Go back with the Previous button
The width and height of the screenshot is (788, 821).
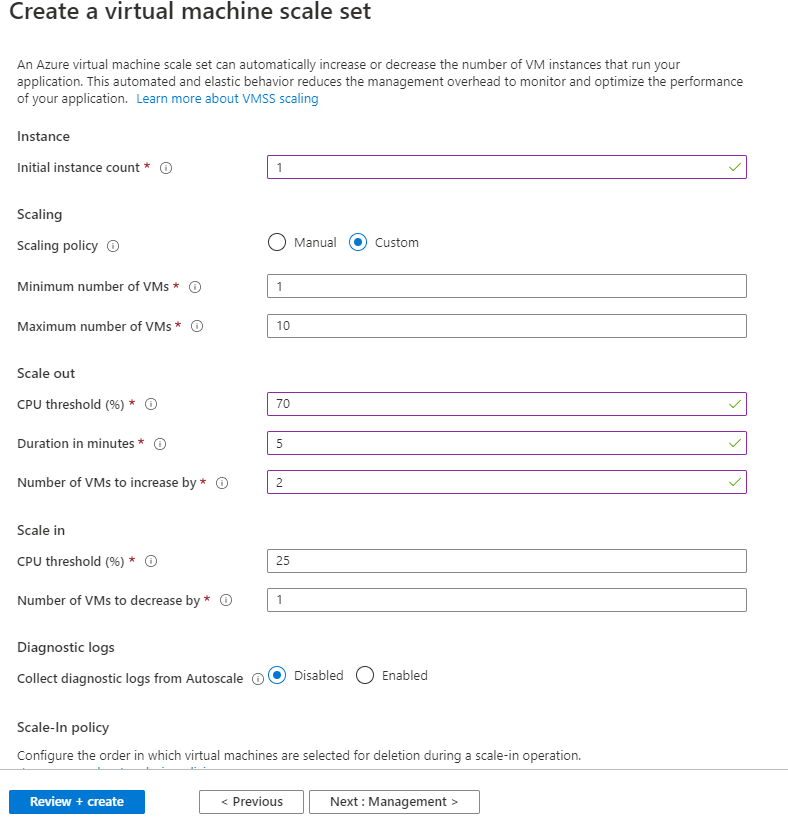tap(251, 802)
